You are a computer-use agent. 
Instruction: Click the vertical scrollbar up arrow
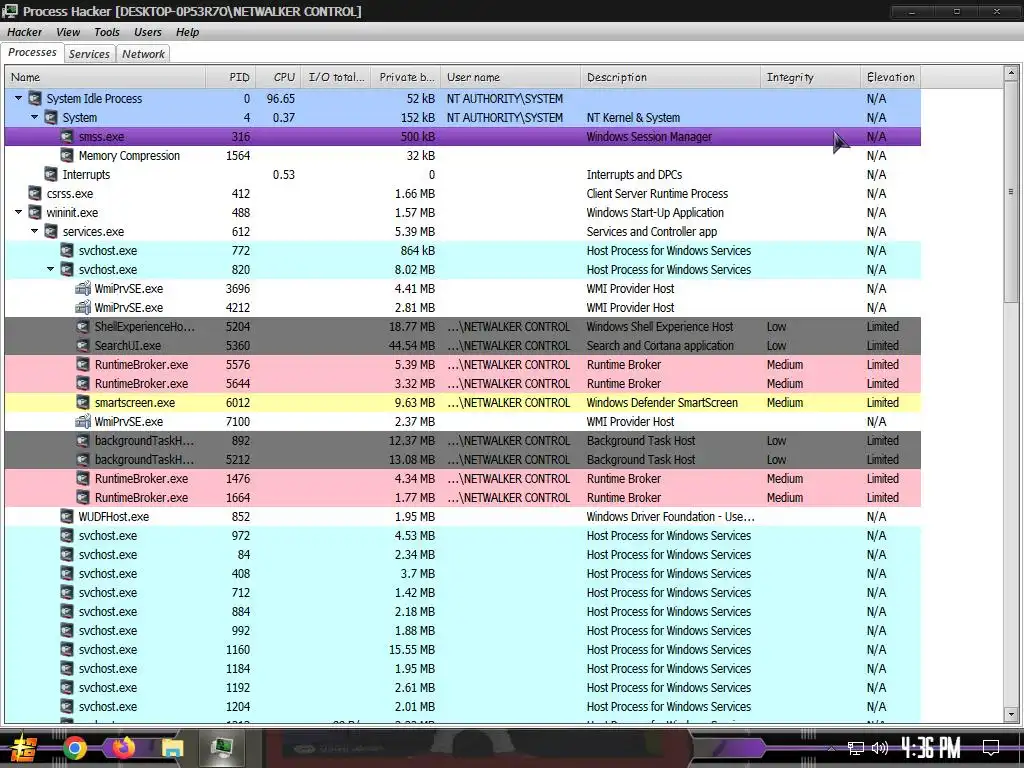(1011, 73)
